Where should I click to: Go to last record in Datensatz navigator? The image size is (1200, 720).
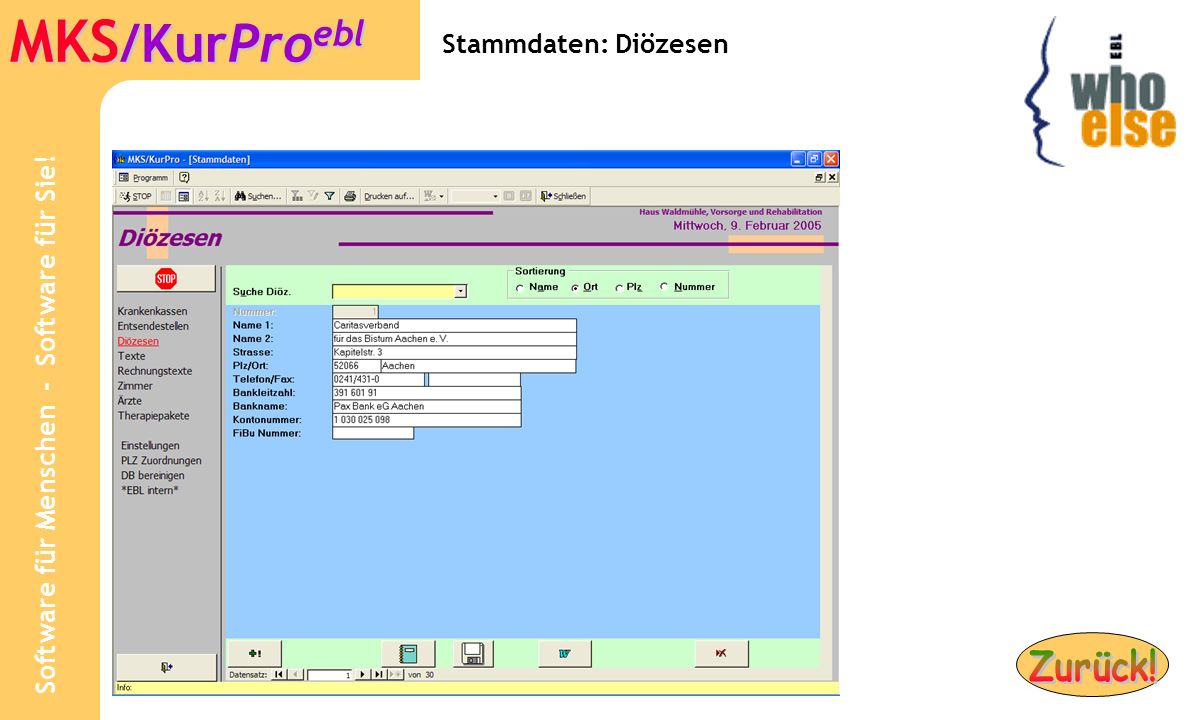point(378,675)
